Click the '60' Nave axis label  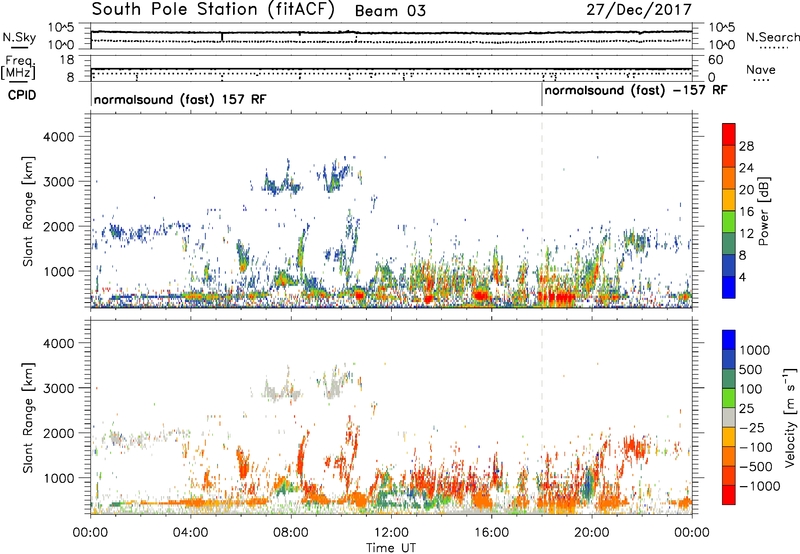tap(716, 60)
